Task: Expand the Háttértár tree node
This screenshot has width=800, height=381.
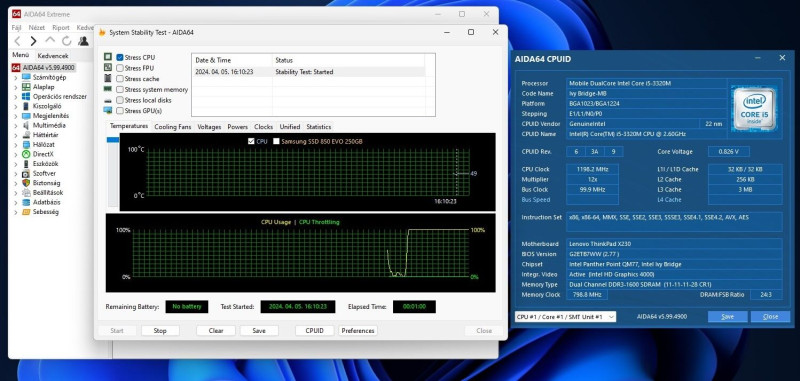Action: 15,135
